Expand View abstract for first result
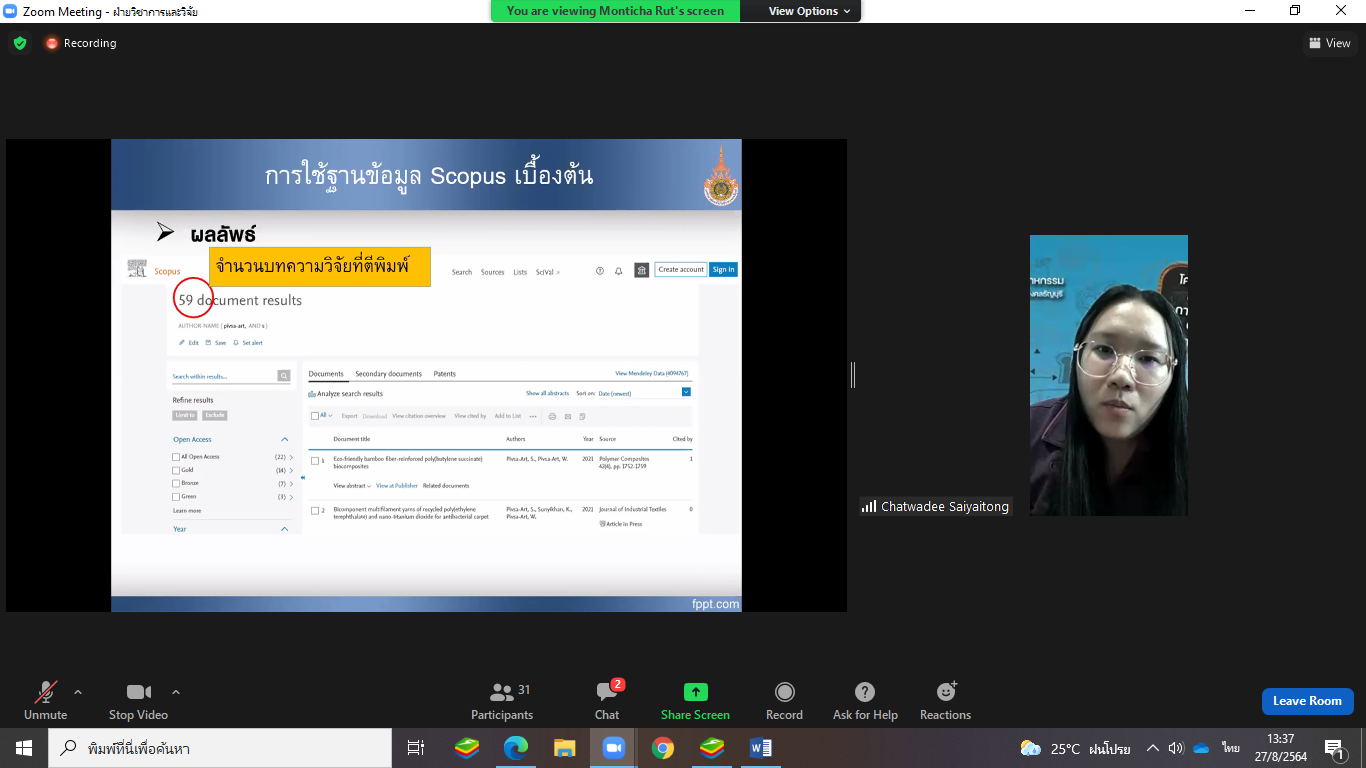 tap(352, 486)
